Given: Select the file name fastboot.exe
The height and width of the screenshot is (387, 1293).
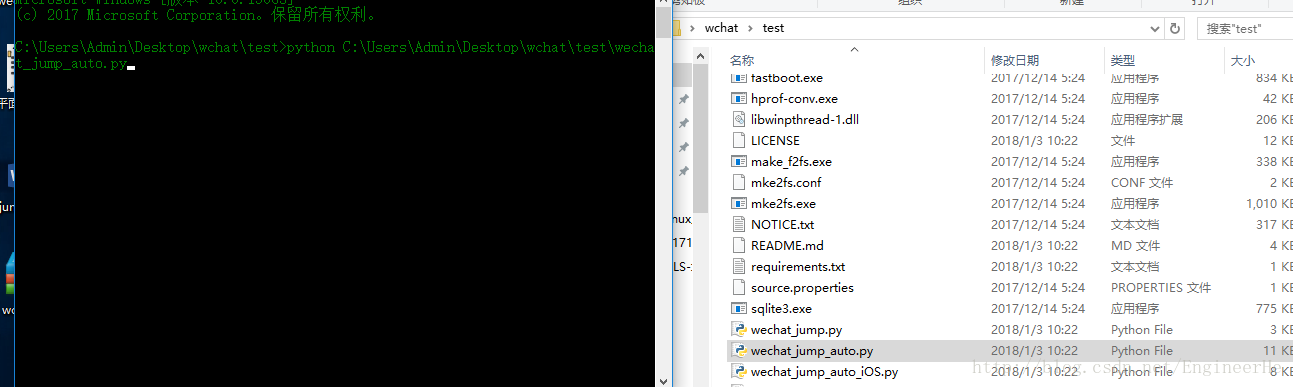Looking at the screenshot, I should click(787, 78).
